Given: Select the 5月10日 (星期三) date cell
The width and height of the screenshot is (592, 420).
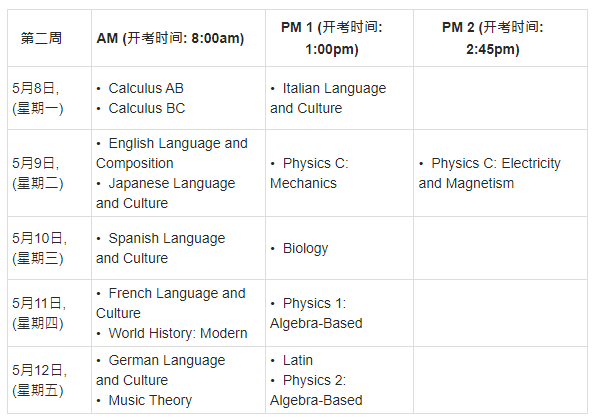Looking at the screenshot, I should pyautogui.click(x=39, y=248).
